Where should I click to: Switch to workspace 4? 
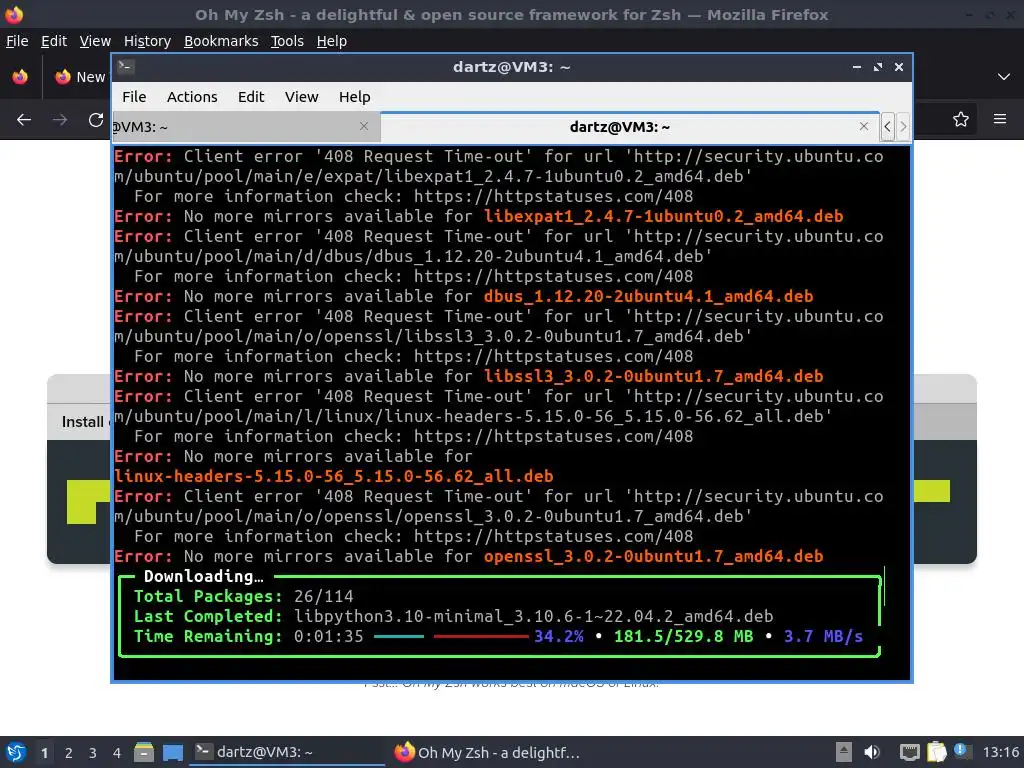click(117, 752)
